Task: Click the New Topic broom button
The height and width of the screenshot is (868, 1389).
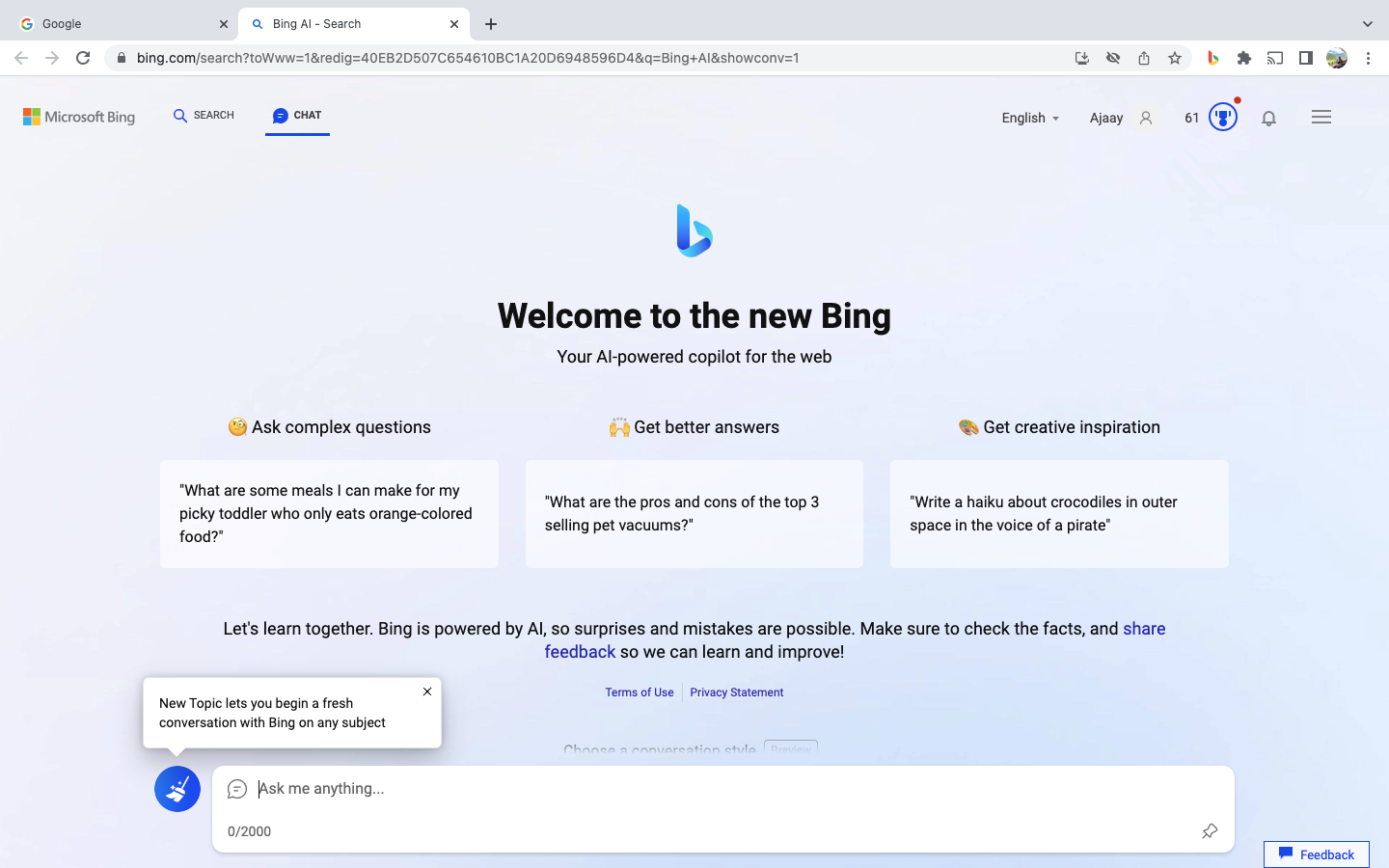Action: click(x=177, y=789)
